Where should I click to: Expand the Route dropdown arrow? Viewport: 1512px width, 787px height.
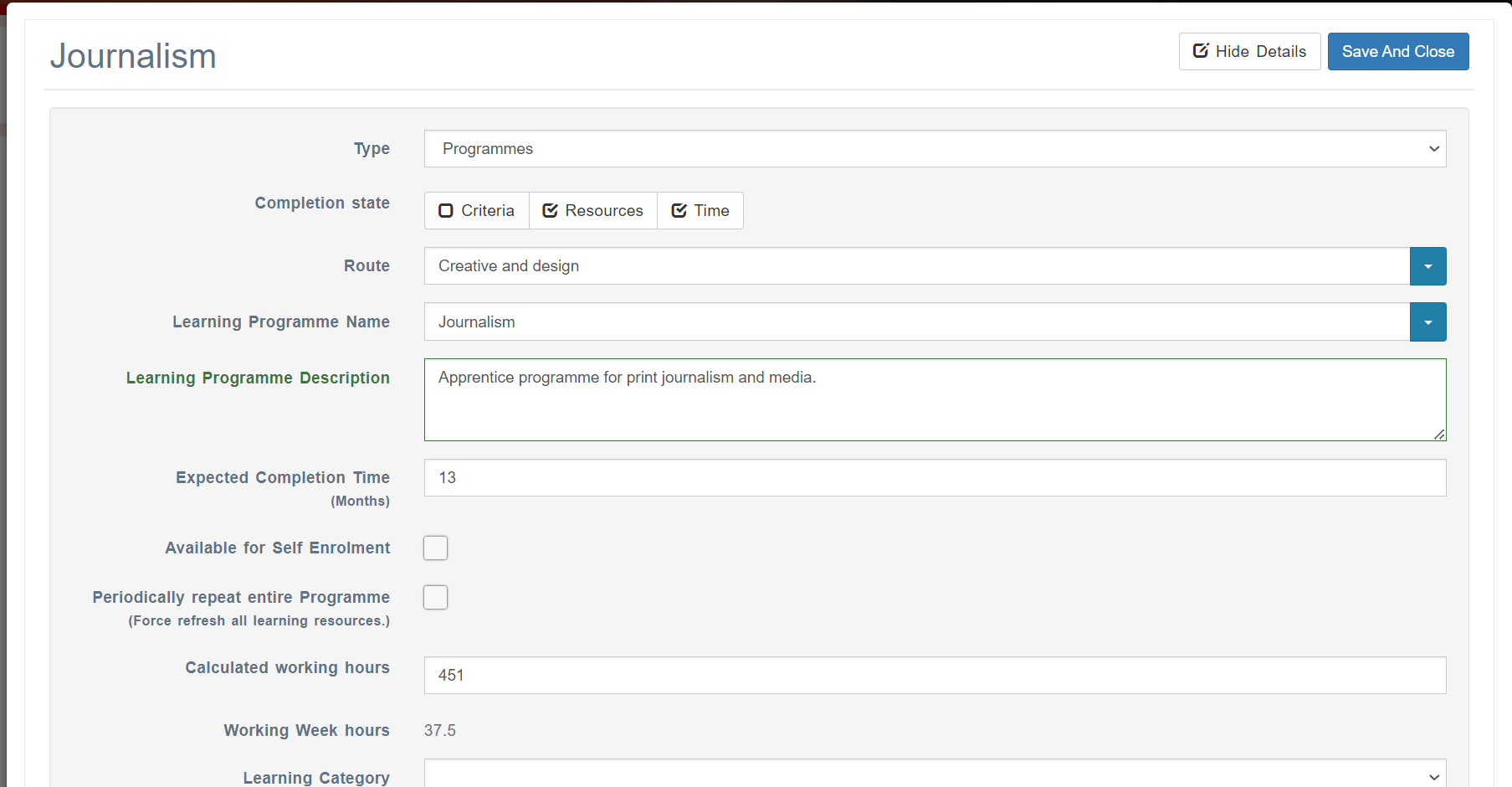pos(1428,266)
